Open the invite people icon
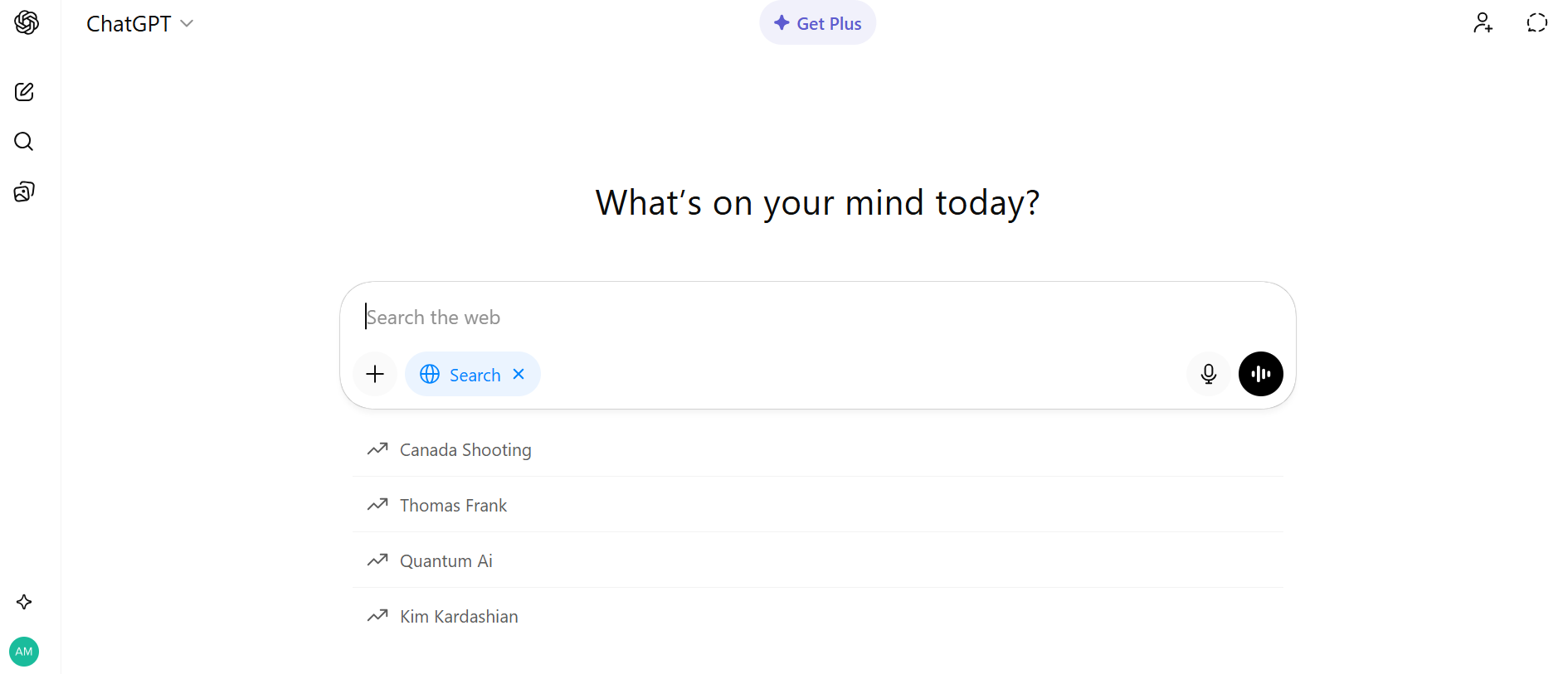The width and height of the screenshot is (1568, 674). click(1483, 23)
